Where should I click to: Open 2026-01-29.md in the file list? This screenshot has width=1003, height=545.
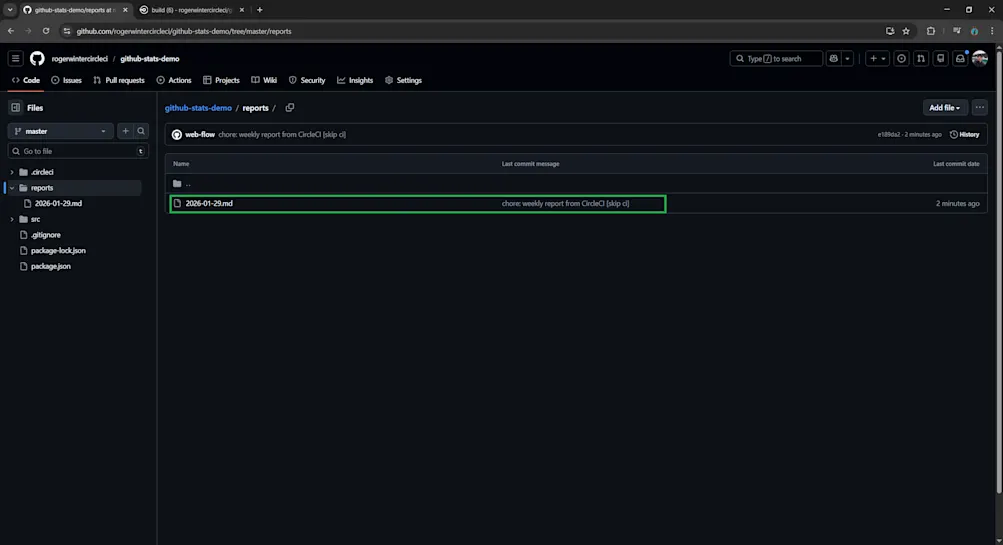209,203
